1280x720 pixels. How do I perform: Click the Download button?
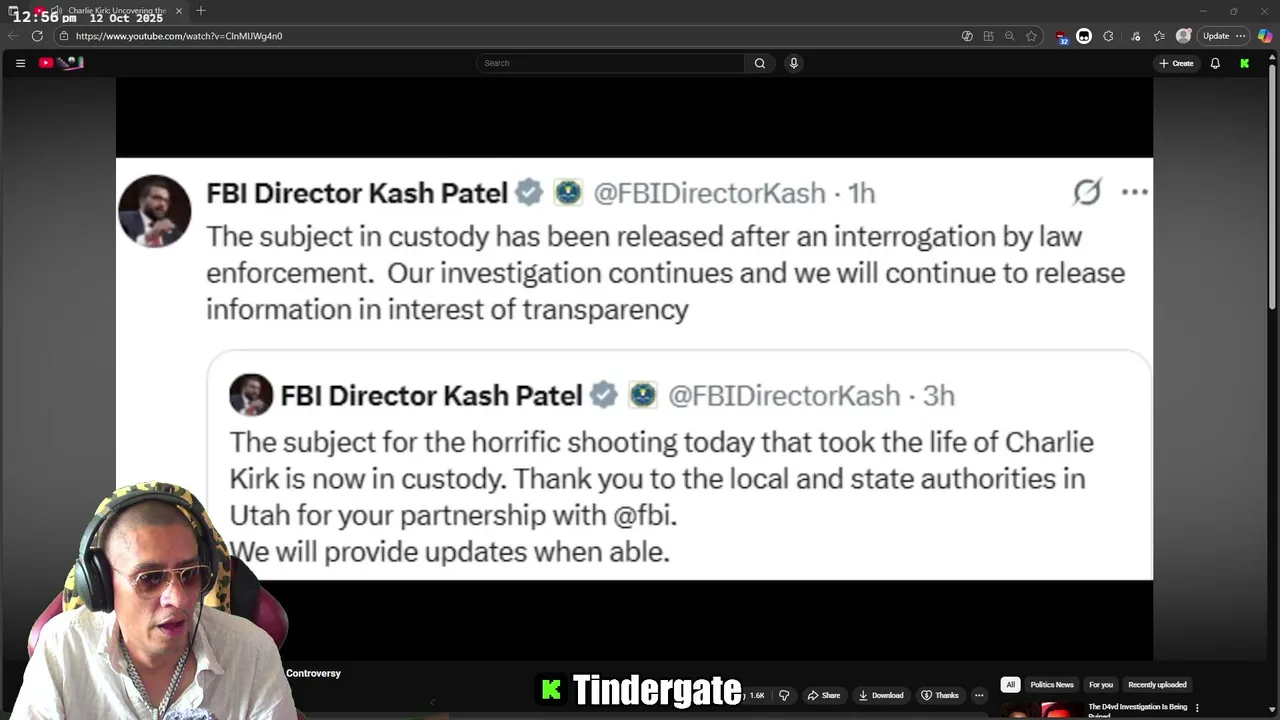click(x=880, y=695)
